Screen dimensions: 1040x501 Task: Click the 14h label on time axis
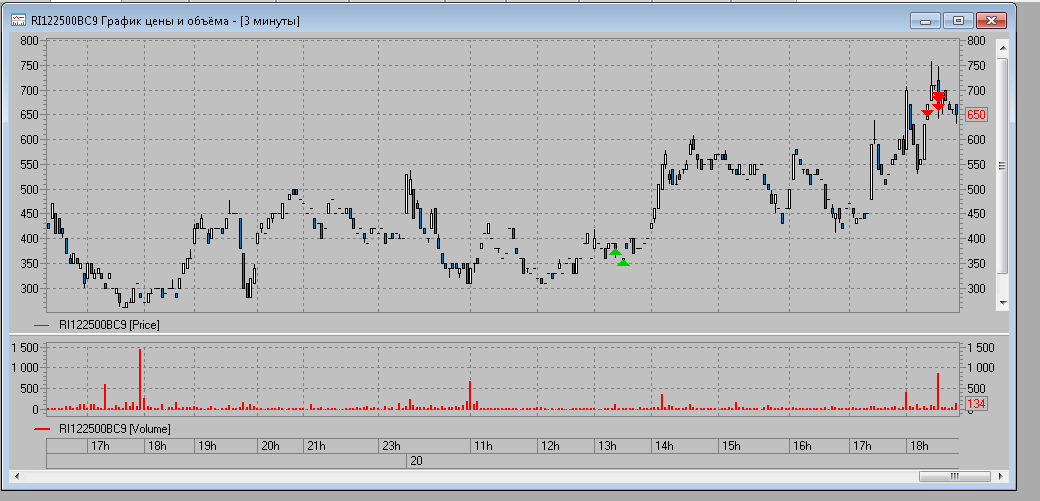tap(664, 446)
